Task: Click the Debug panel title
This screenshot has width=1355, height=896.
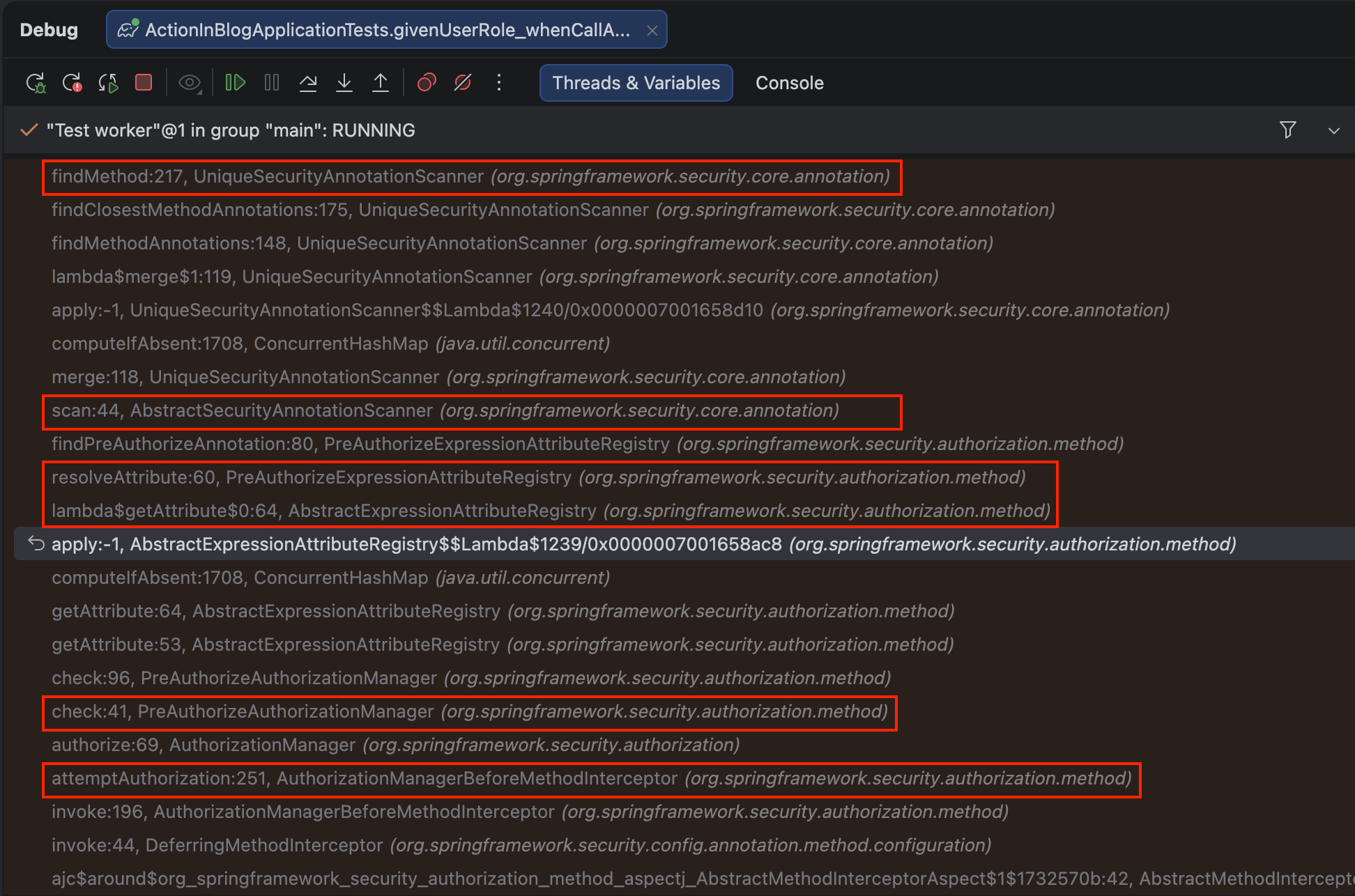Action: 49,30
